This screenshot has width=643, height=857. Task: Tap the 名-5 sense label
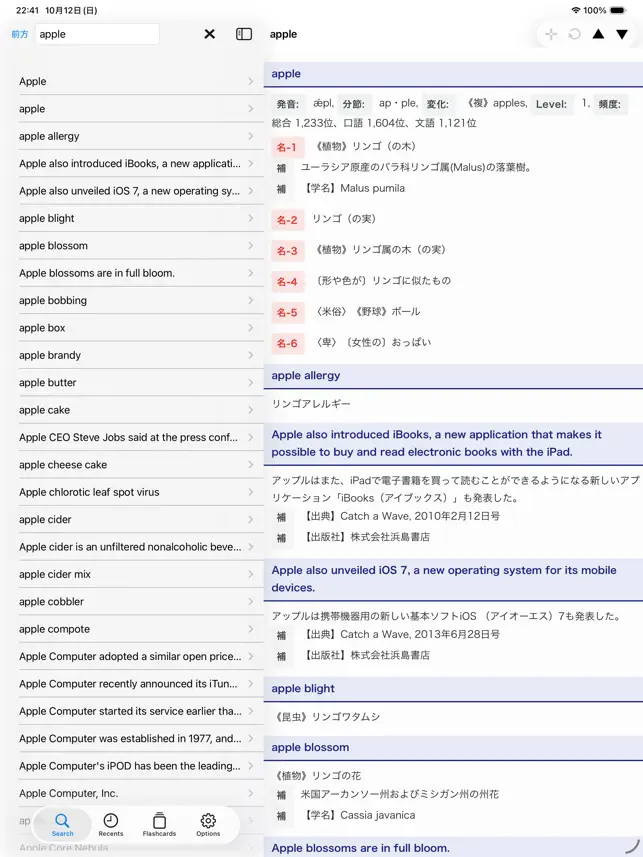coord(287,313)
